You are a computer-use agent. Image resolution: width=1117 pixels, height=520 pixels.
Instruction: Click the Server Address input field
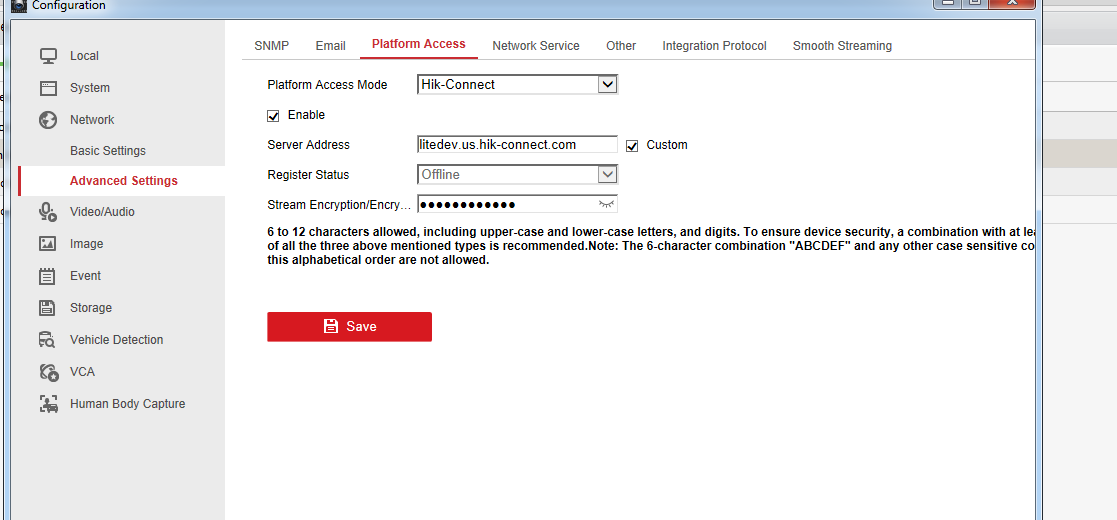pos(516,145)
